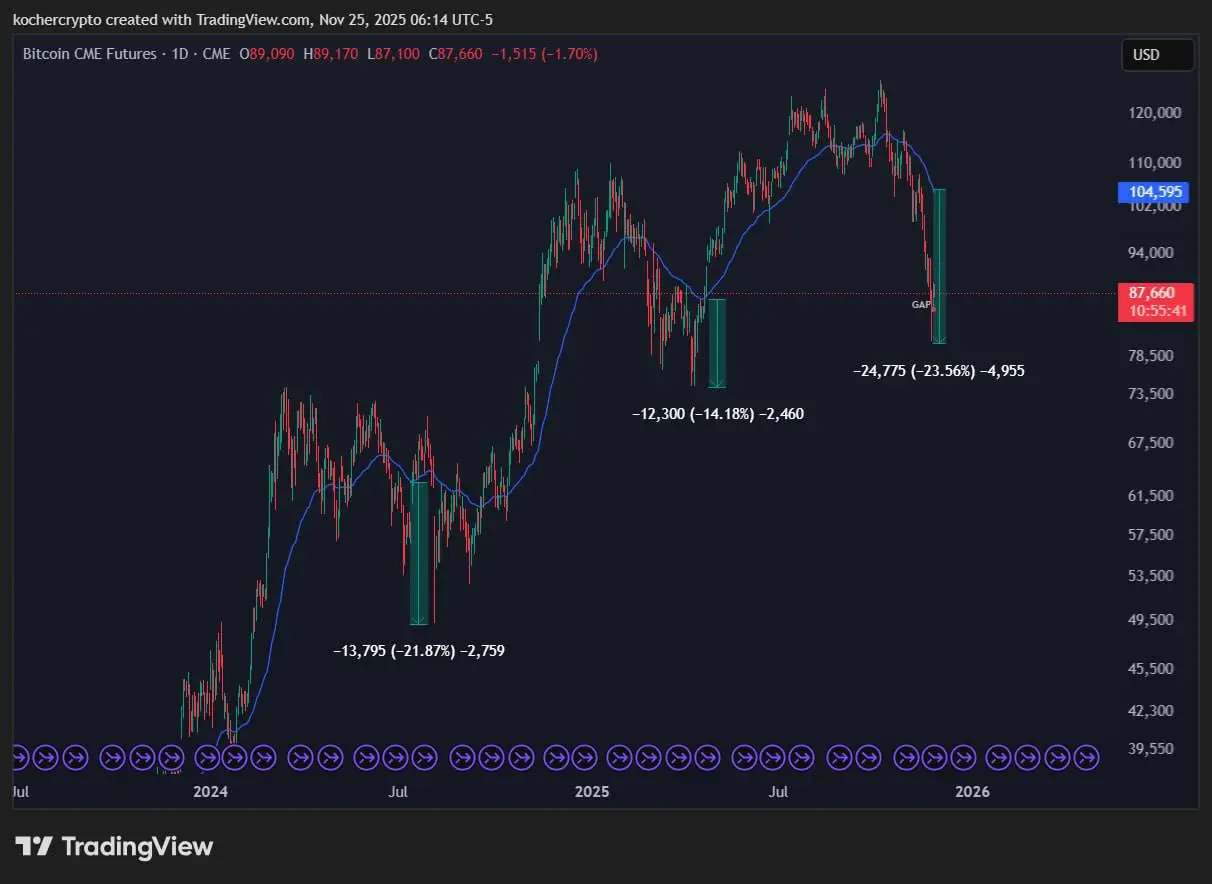
Task: Click the 110,000 price axis label
Action: click(1153, 162)
